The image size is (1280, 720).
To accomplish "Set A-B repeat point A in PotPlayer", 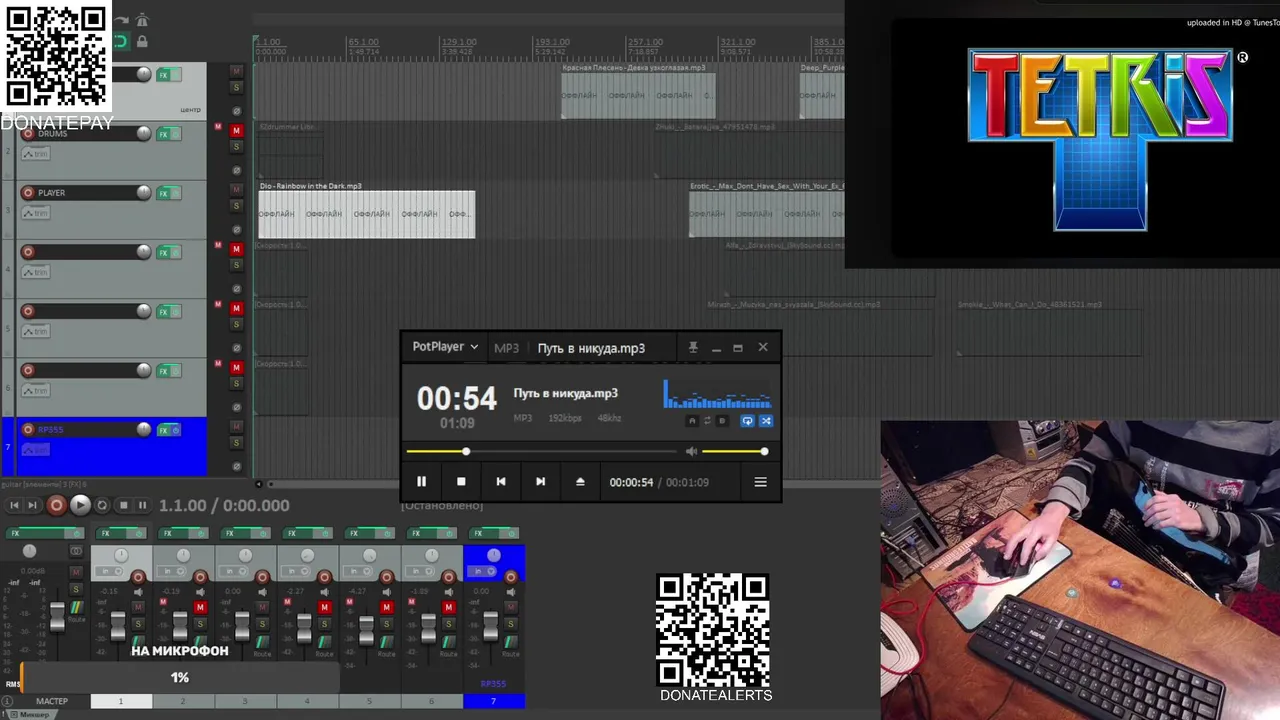I will coord(691,421).
